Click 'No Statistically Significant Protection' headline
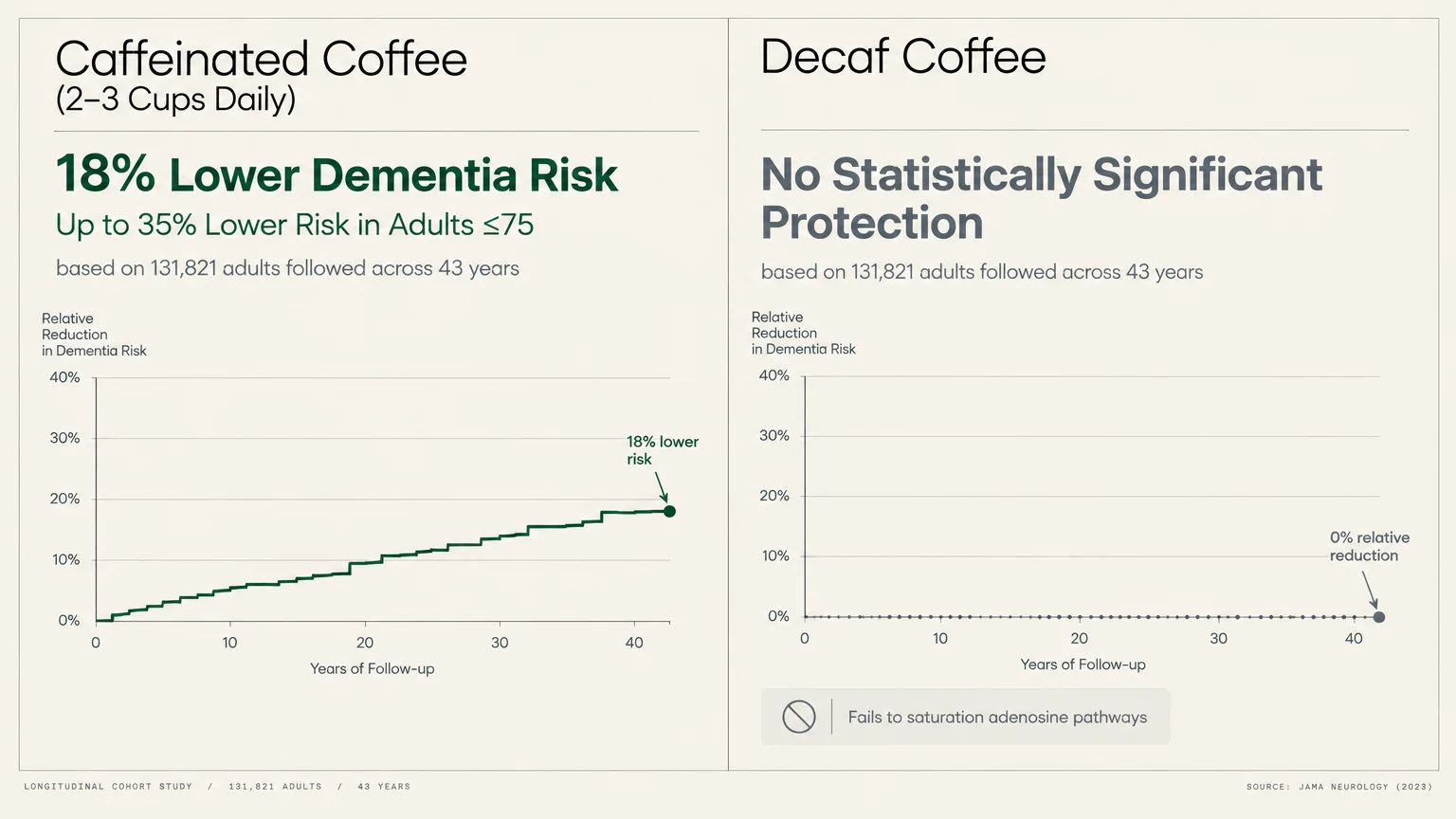Screen dimensions: 1456x819 [x=1042, y=198]
